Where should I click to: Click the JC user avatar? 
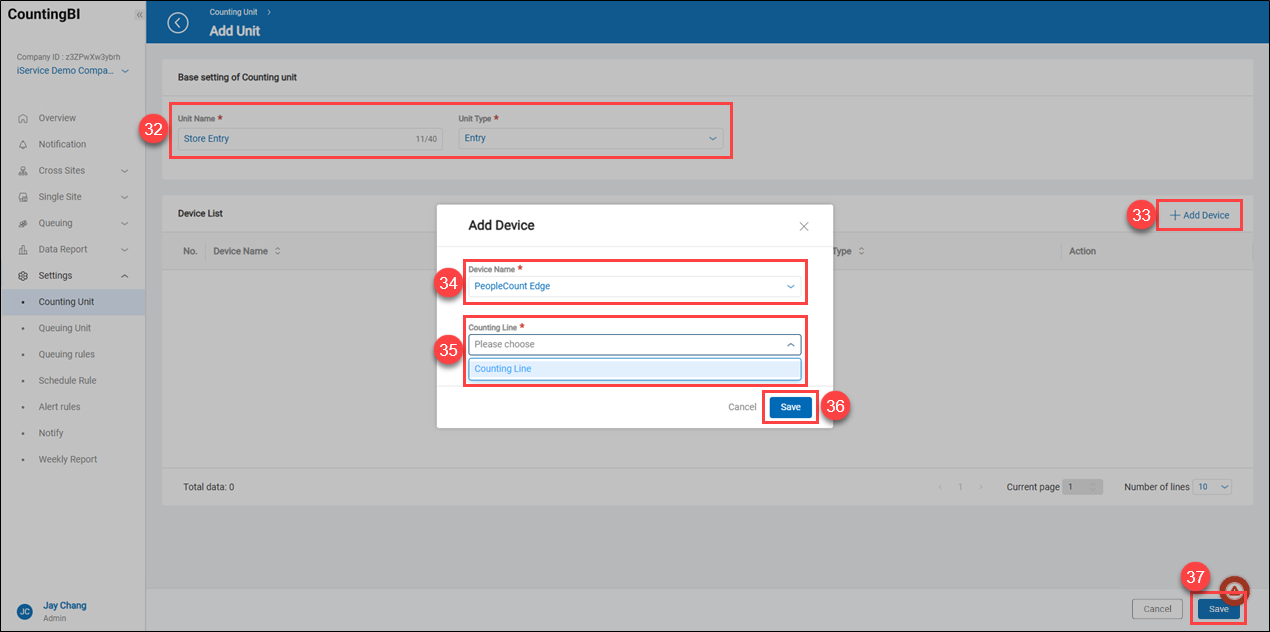24,611
